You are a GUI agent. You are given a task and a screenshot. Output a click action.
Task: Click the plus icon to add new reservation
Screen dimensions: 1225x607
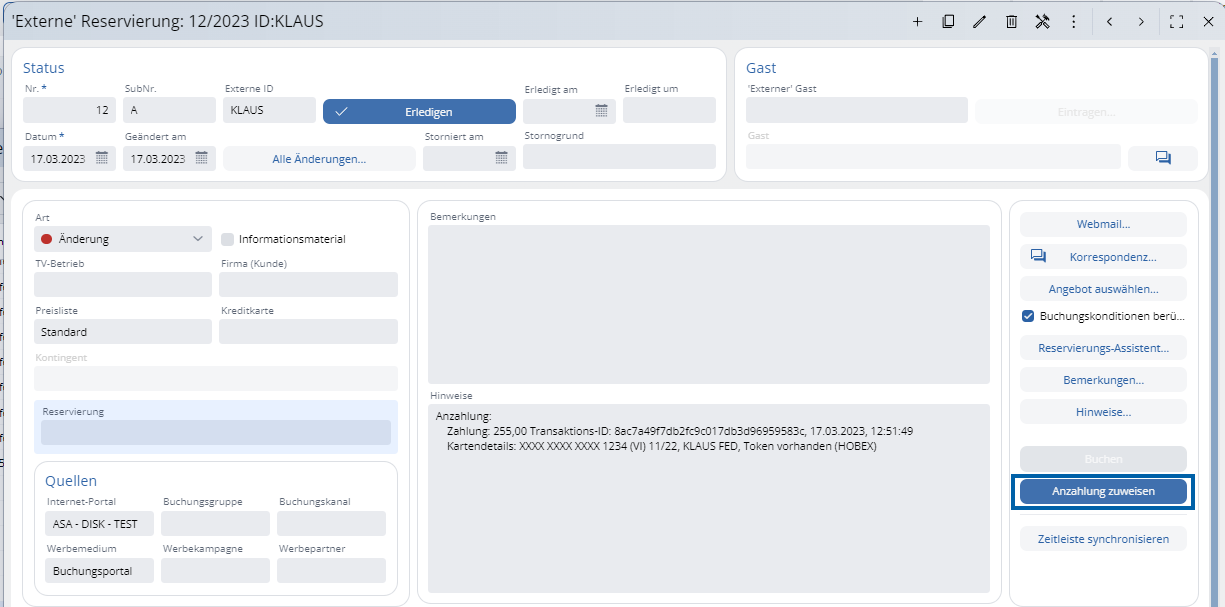coord(917,22)
